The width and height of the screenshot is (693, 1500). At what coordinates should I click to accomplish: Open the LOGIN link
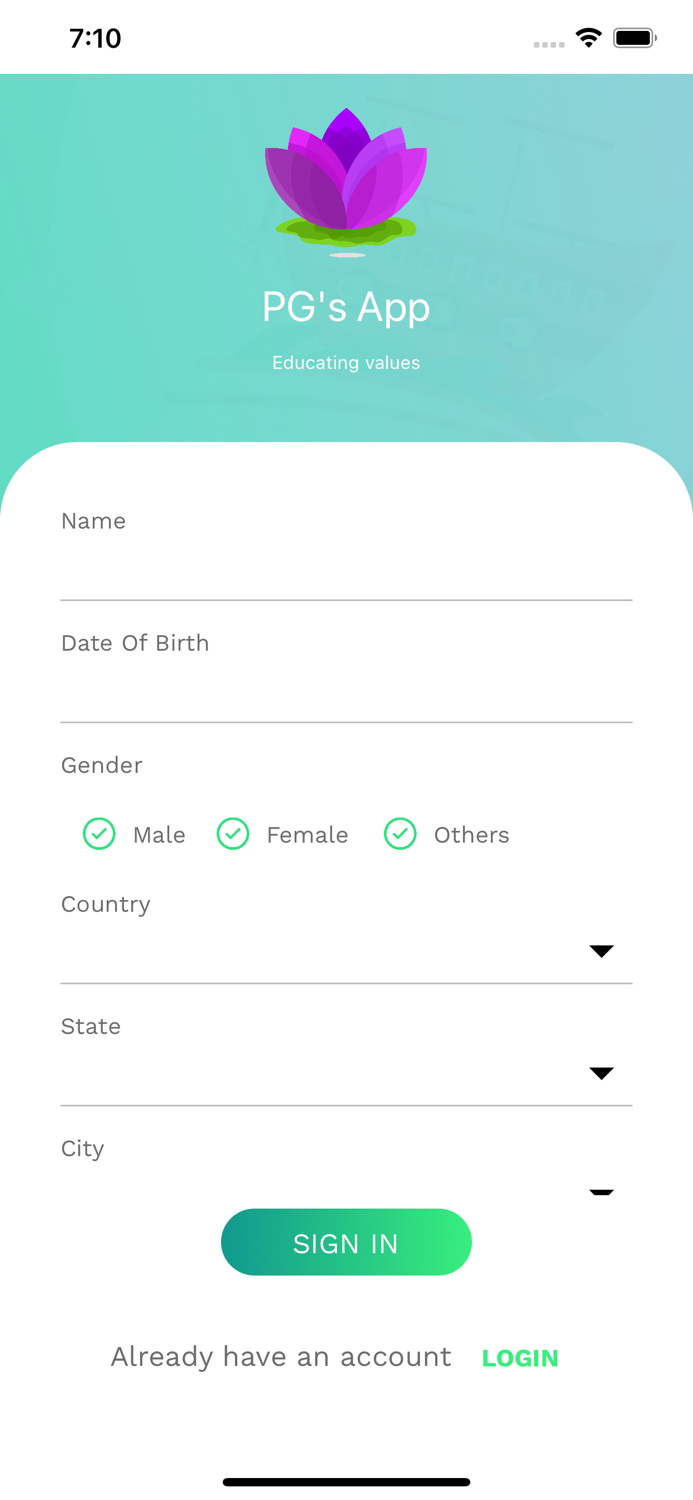(520, 1357)
